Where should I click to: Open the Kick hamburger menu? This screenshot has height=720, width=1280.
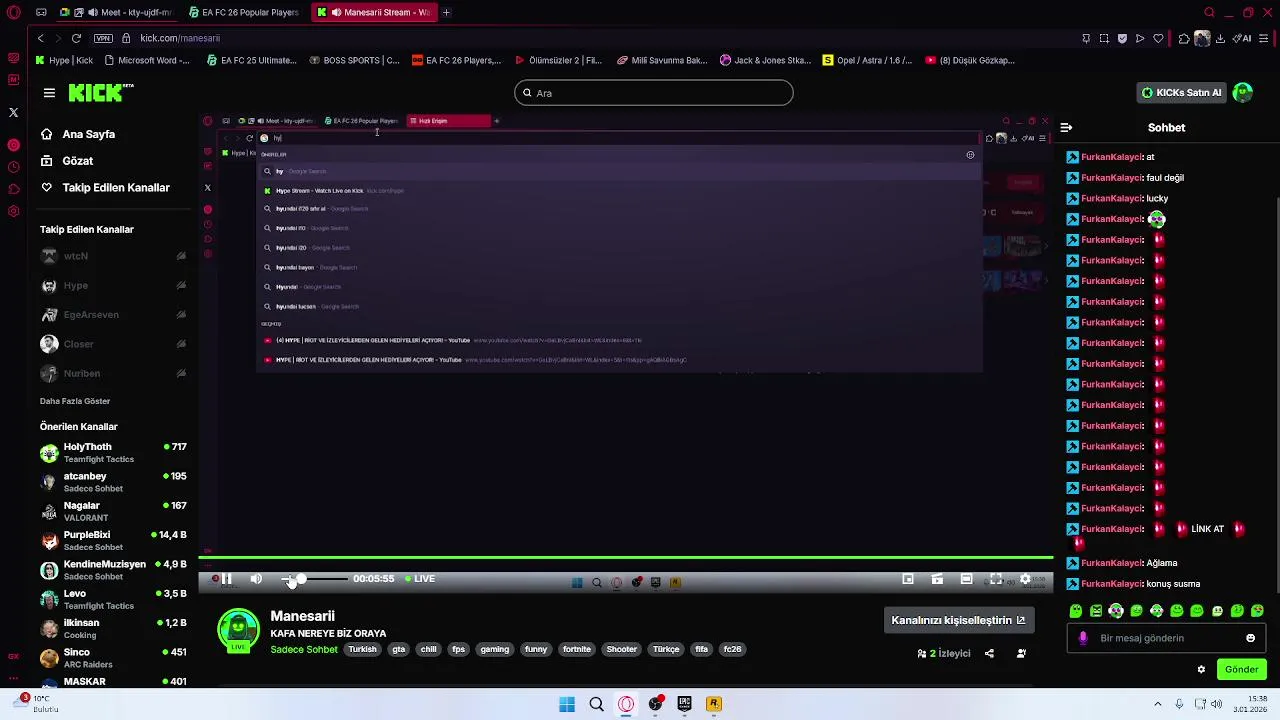click(x=49, y=93)
